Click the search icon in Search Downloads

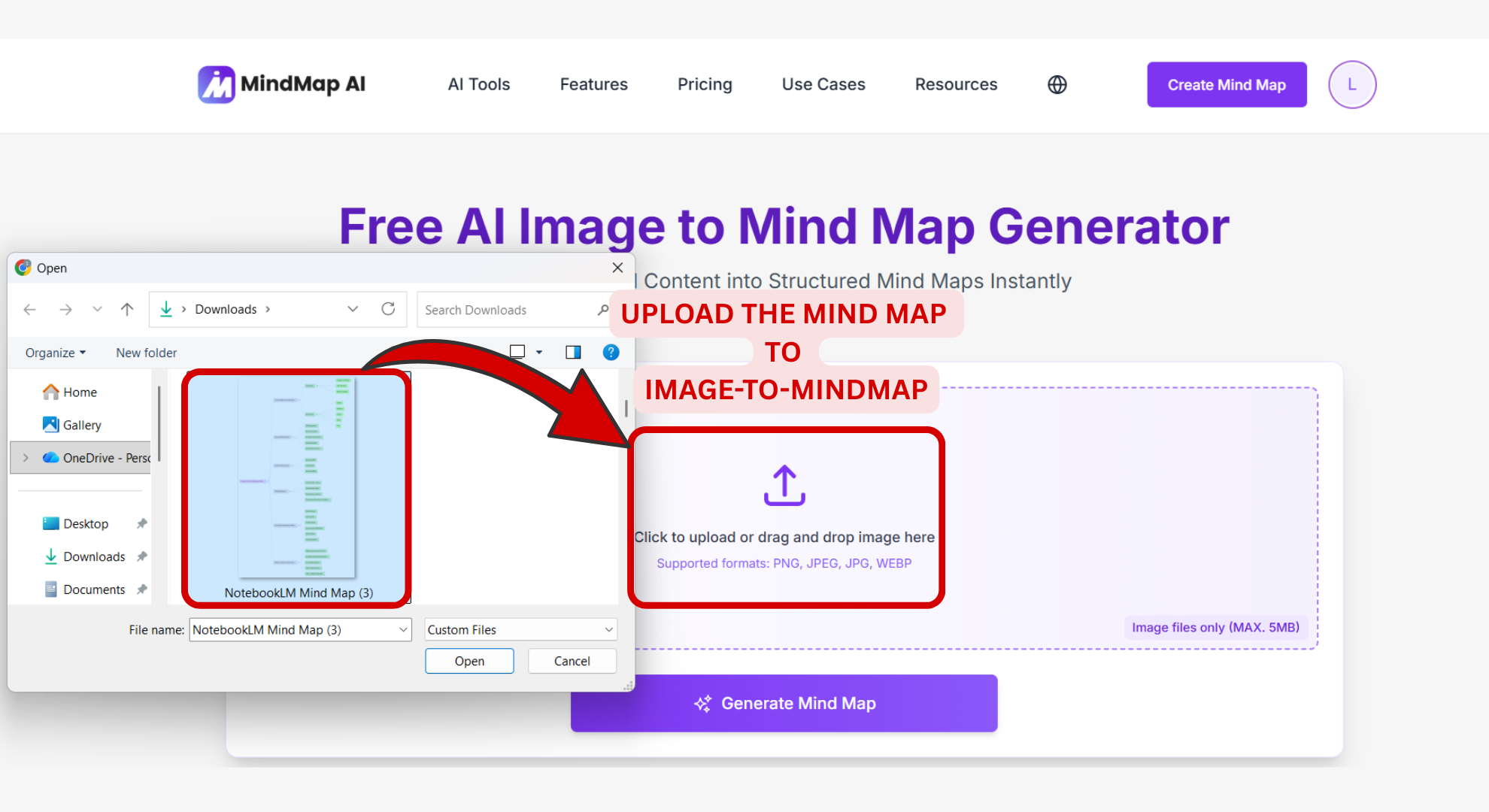pyautogui.click(x=602, y=310)
